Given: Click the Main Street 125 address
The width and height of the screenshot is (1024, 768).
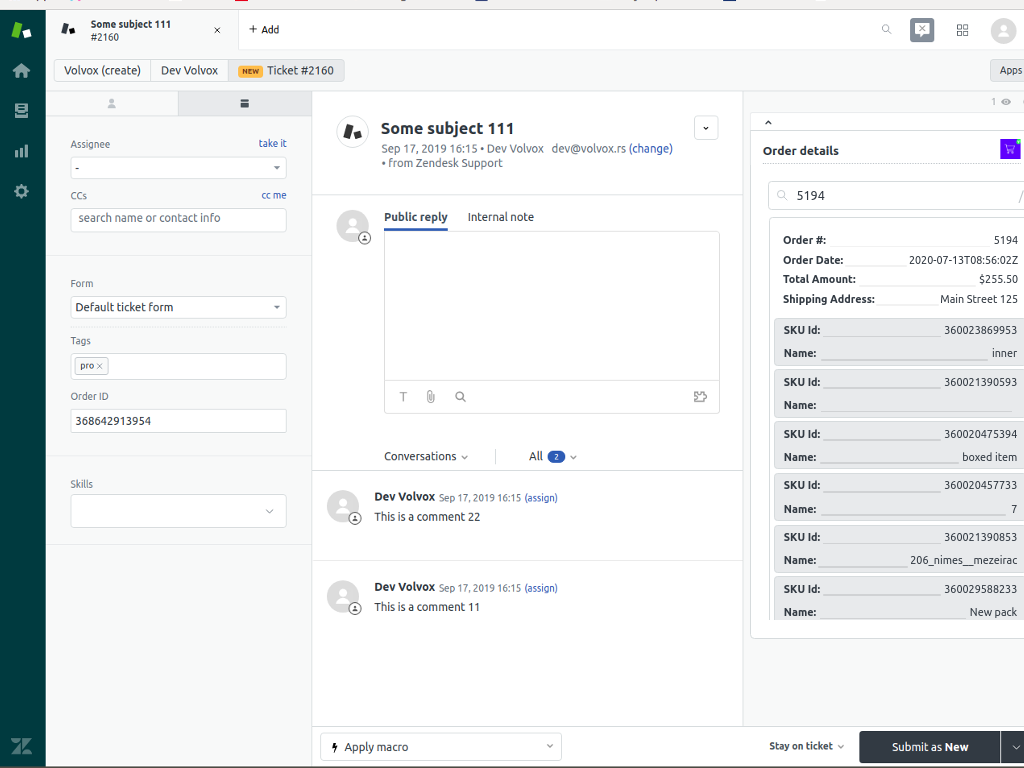Looking at the screenshot, I should pyautogui.click(x=978, y=299).
